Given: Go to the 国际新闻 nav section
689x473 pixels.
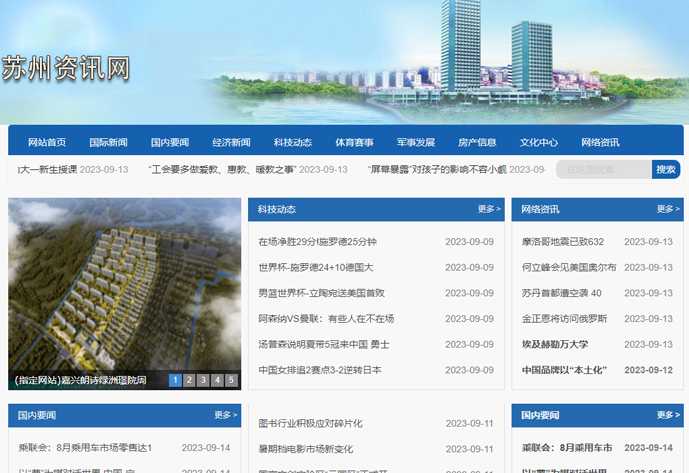Looking at the screenshot, I should tap(108, 142).
